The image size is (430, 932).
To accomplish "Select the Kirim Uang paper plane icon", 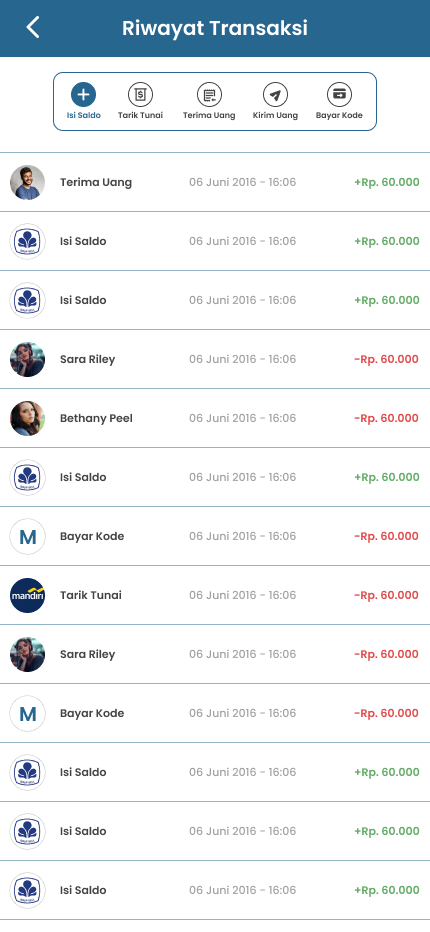I will (275, 94).
